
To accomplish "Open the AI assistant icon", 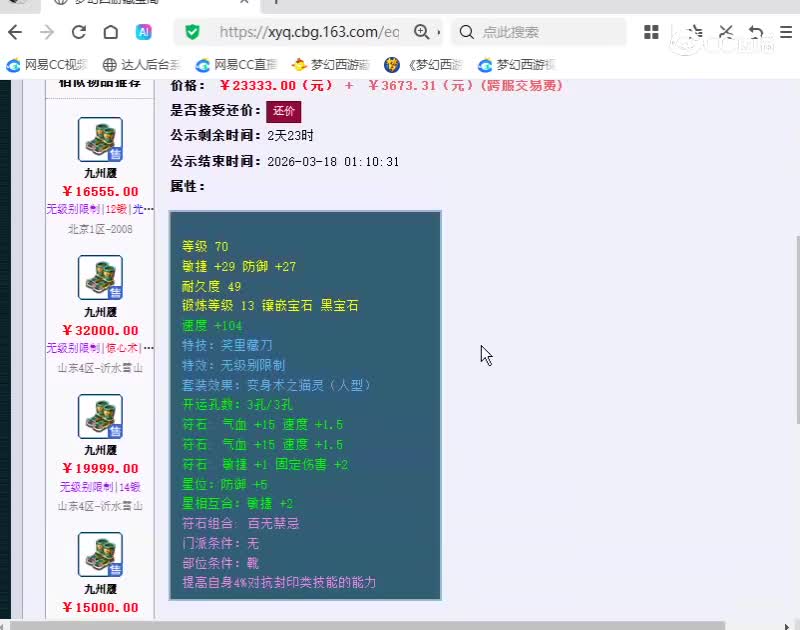I will click(x=144, y=32).
